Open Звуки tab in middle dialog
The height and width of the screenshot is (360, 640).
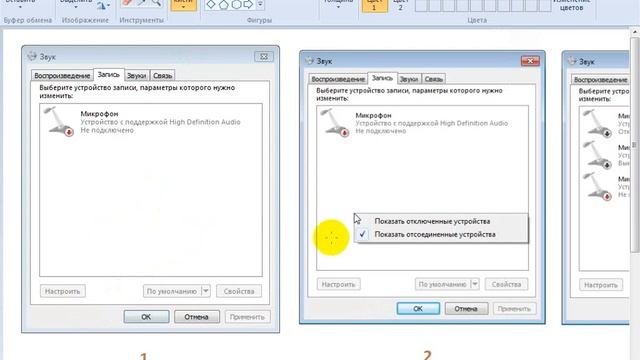[409, 79]
